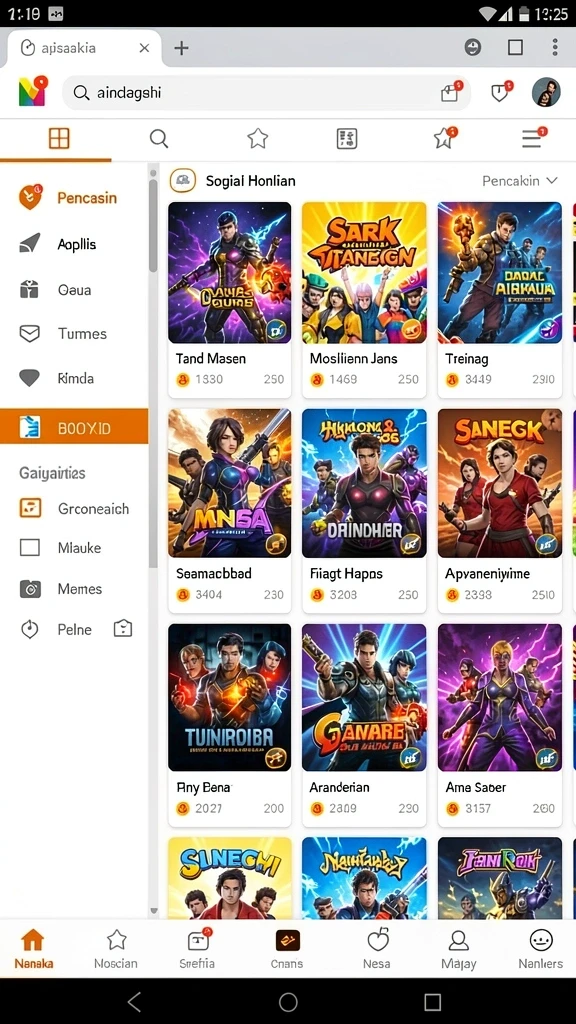Select the checklist board tab
This screenshot has width=576, height=1024.
346,138
